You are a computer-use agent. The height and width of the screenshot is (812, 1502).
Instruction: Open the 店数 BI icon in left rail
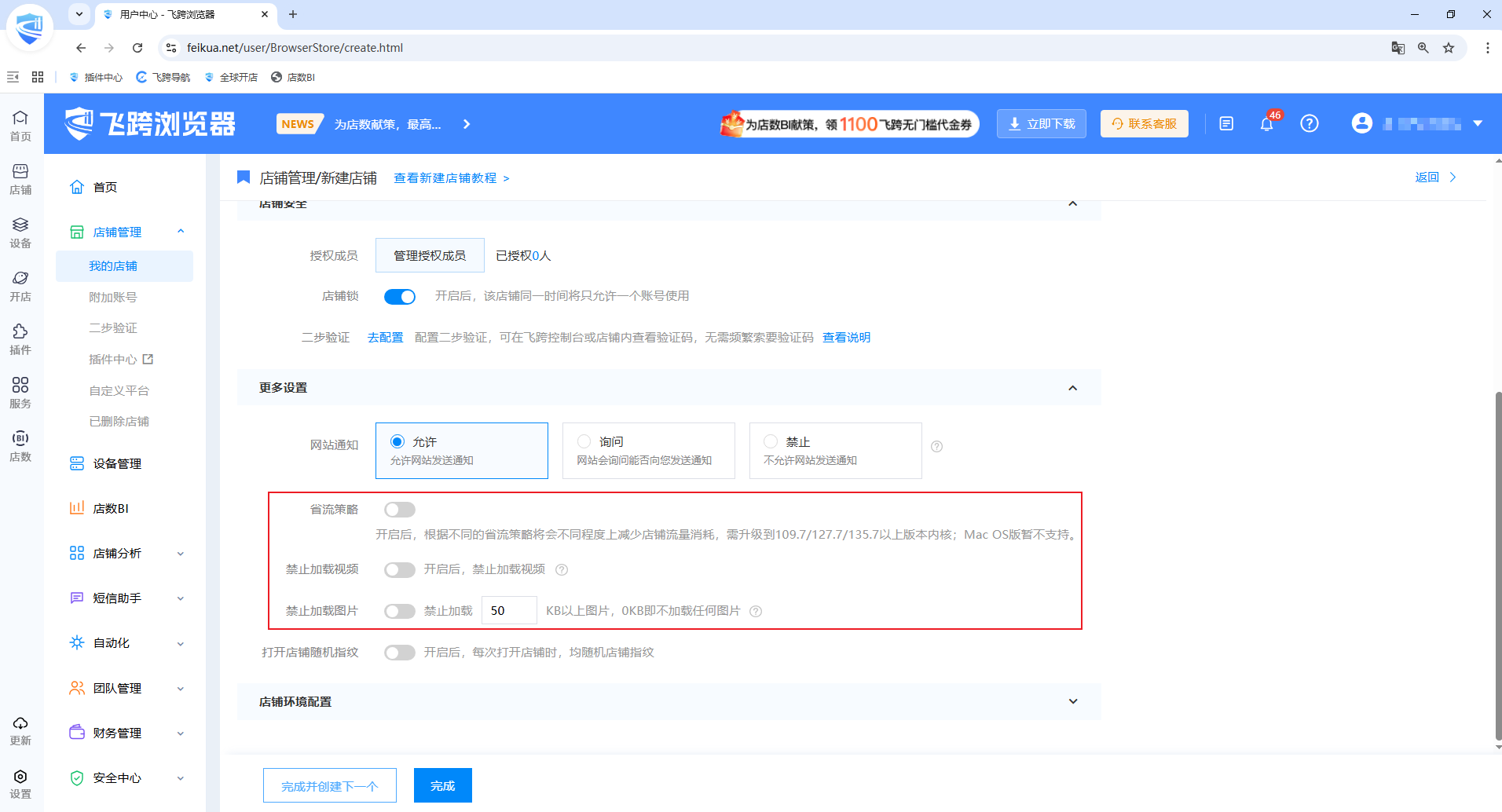[20, 446]
